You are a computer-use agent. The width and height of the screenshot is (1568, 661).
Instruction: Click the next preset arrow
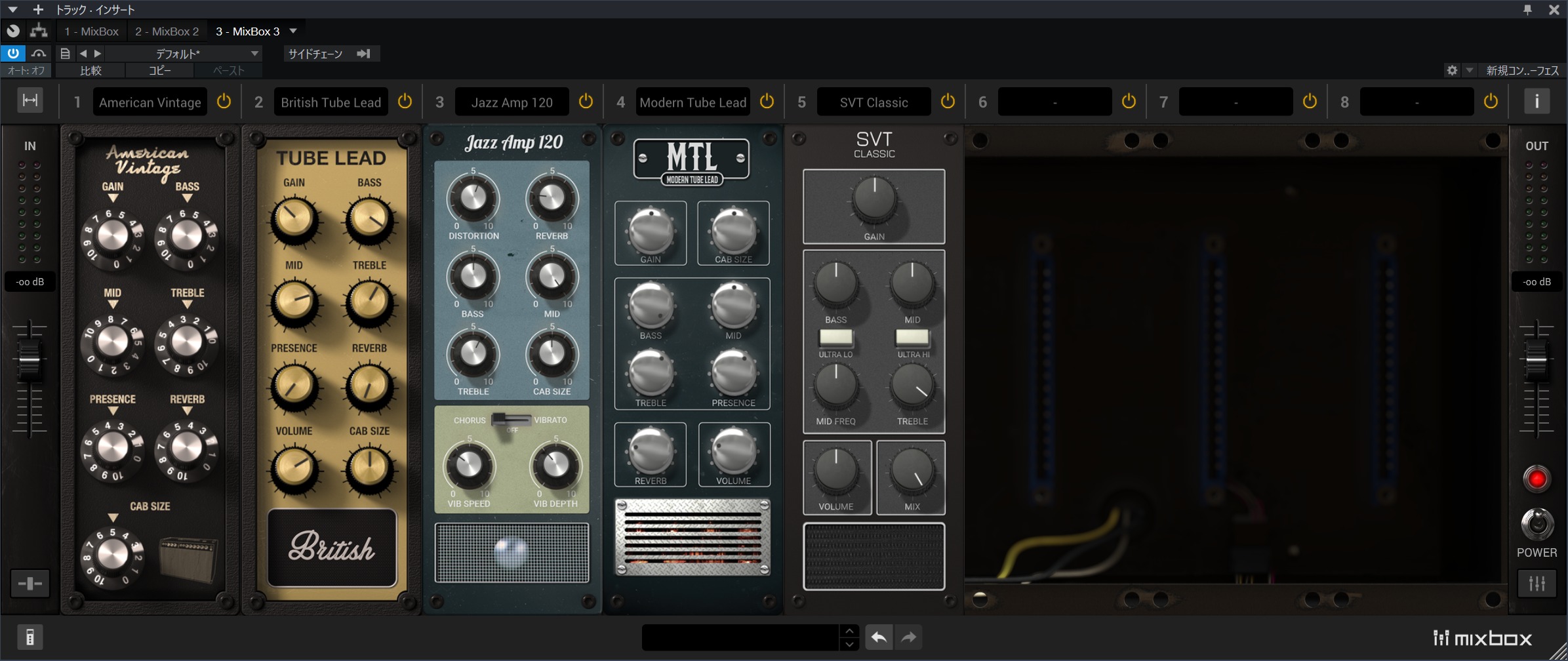pos(98,53)
